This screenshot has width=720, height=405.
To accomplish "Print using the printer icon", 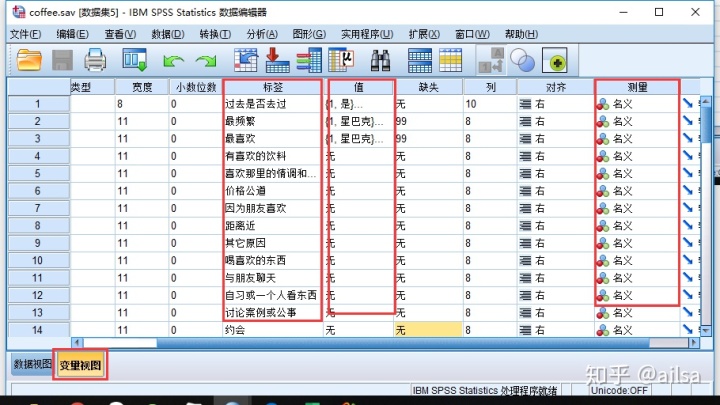I will [x=95, y=60].
